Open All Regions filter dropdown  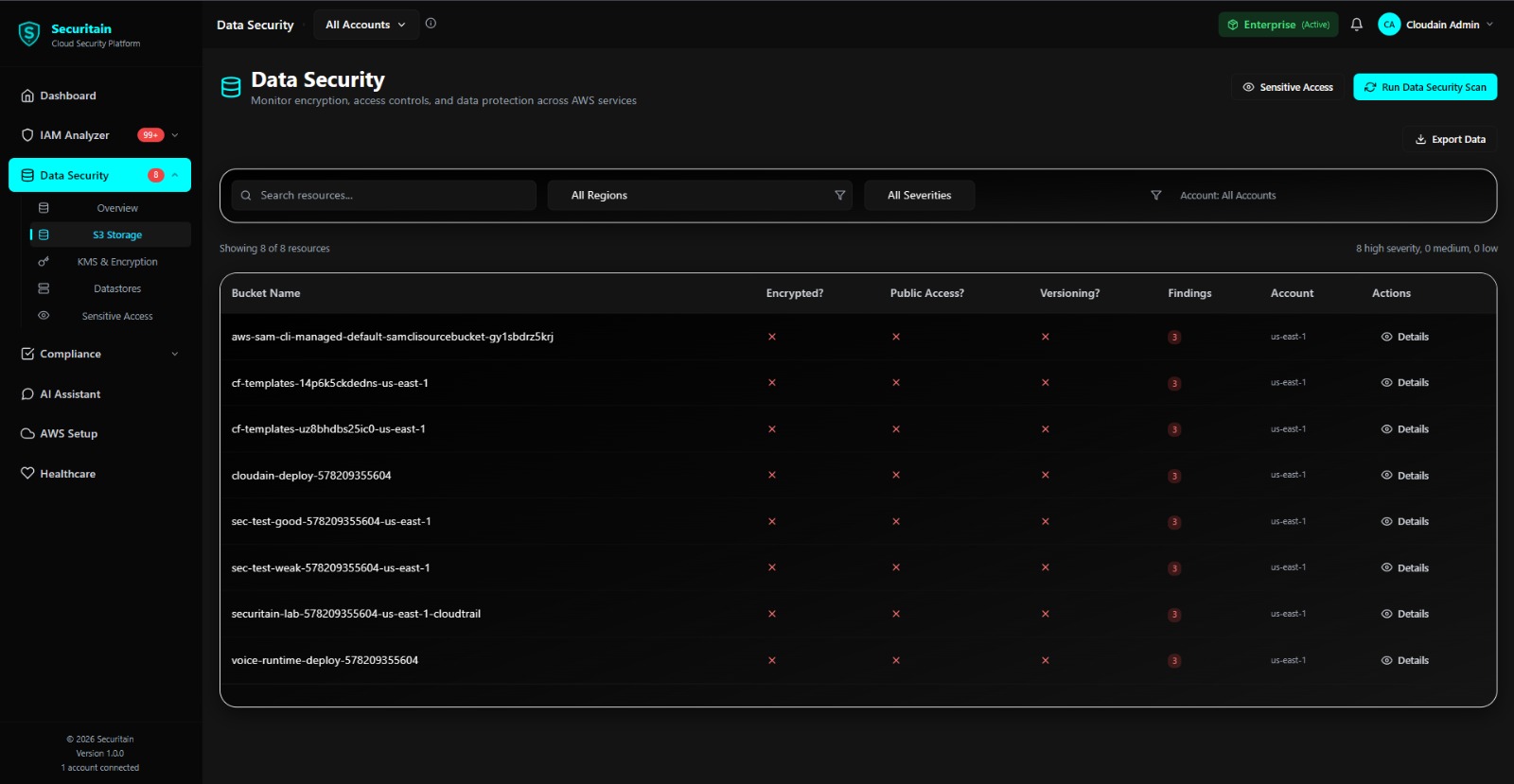pos(699,196)
